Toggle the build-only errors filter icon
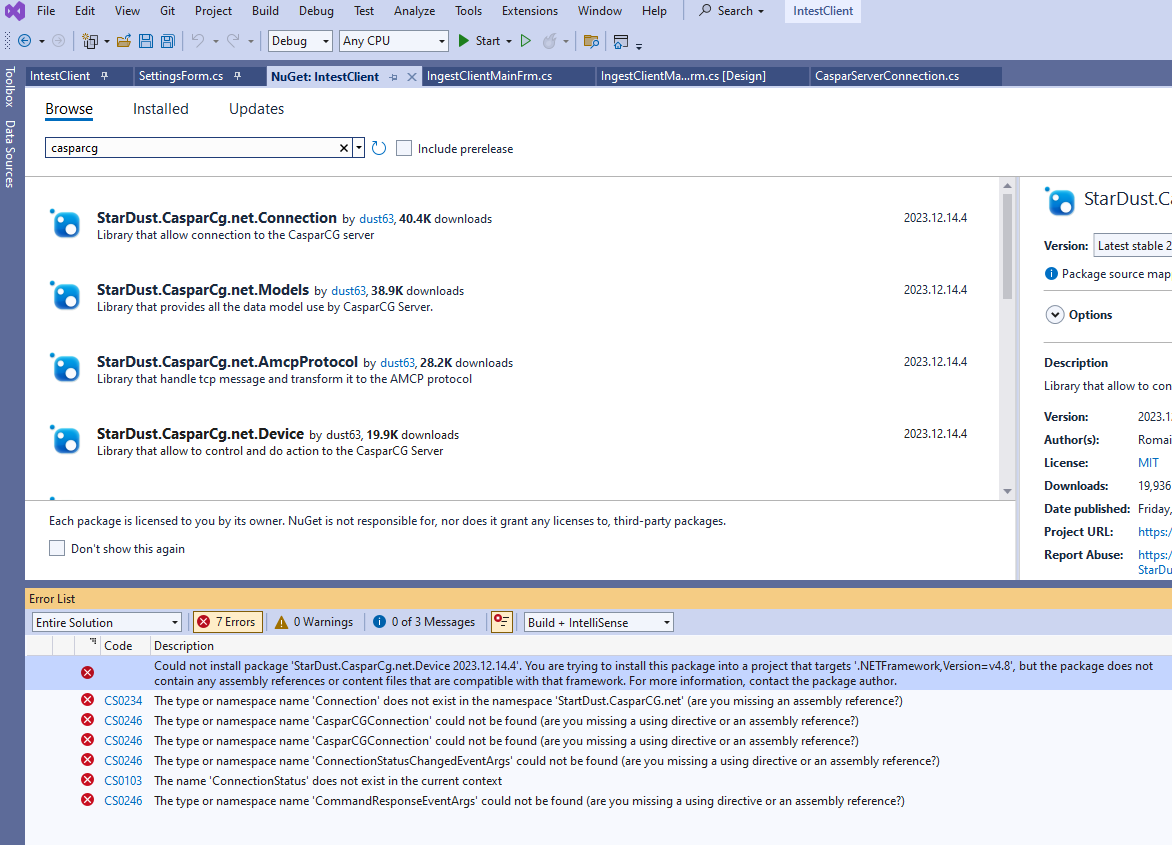The width and height of the screenshot is (1172, 845). click(x=502, y=622)
